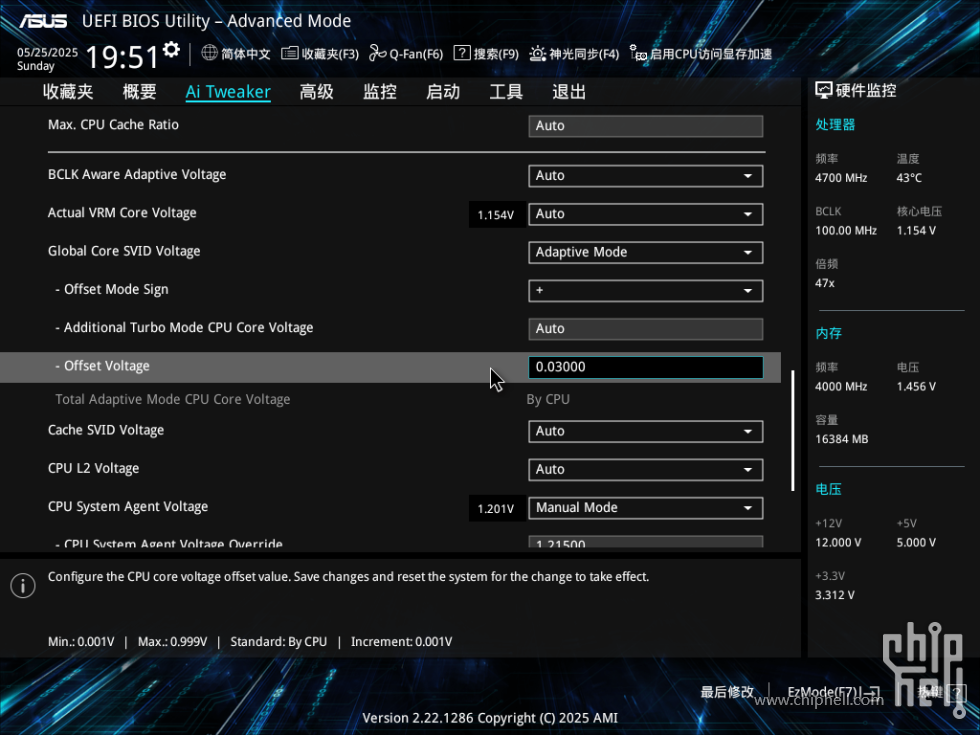The image size is (980, 735).
Task: Click the settings list scrollbar
Action: (x=792, y=431)
